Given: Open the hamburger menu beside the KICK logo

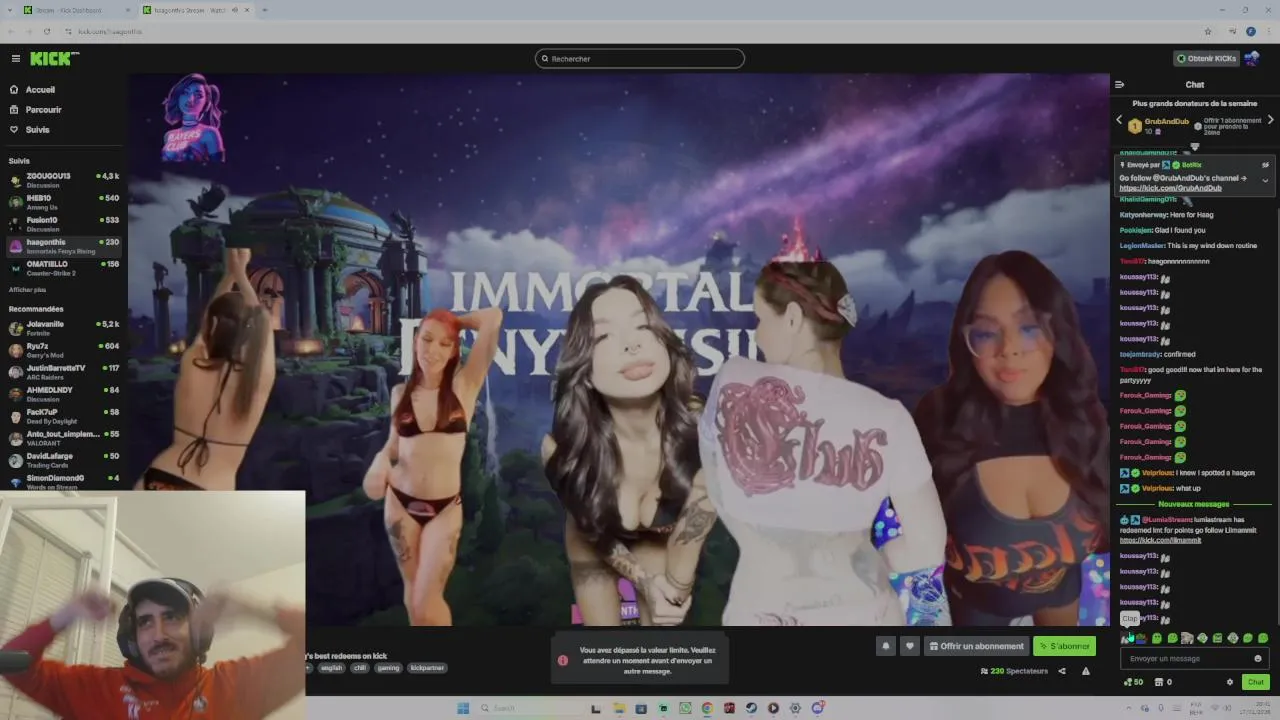Looking at the screenshot, I should click(x=15, y=59).
